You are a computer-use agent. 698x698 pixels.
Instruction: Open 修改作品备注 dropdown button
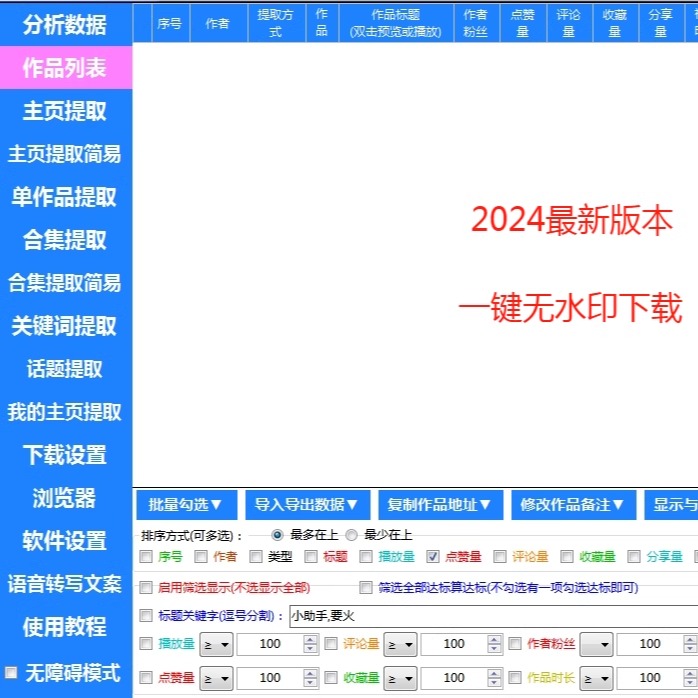pos(573,505)
